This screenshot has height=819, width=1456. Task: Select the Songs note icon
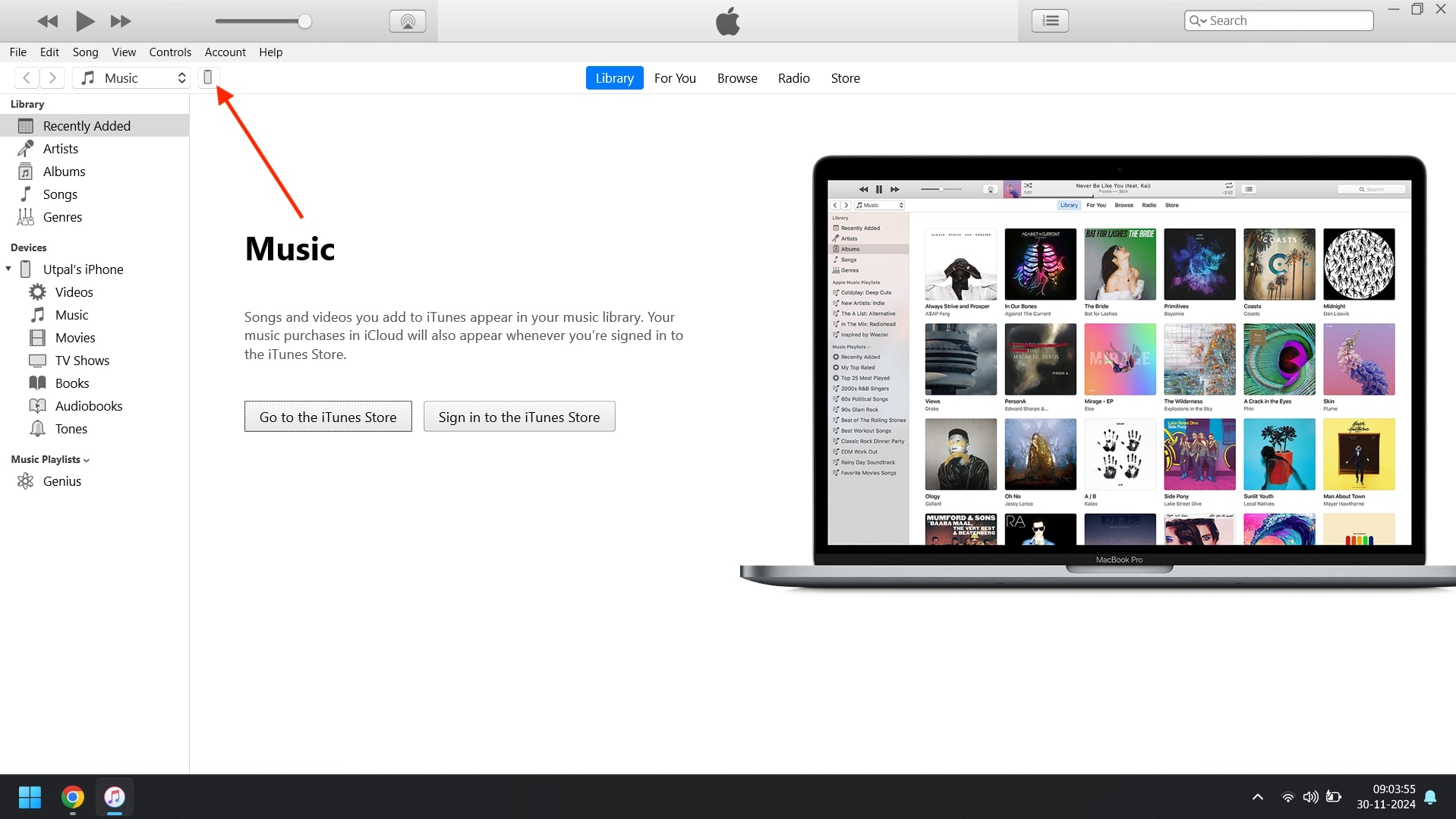pyautogui.click(x=26, y=194)
